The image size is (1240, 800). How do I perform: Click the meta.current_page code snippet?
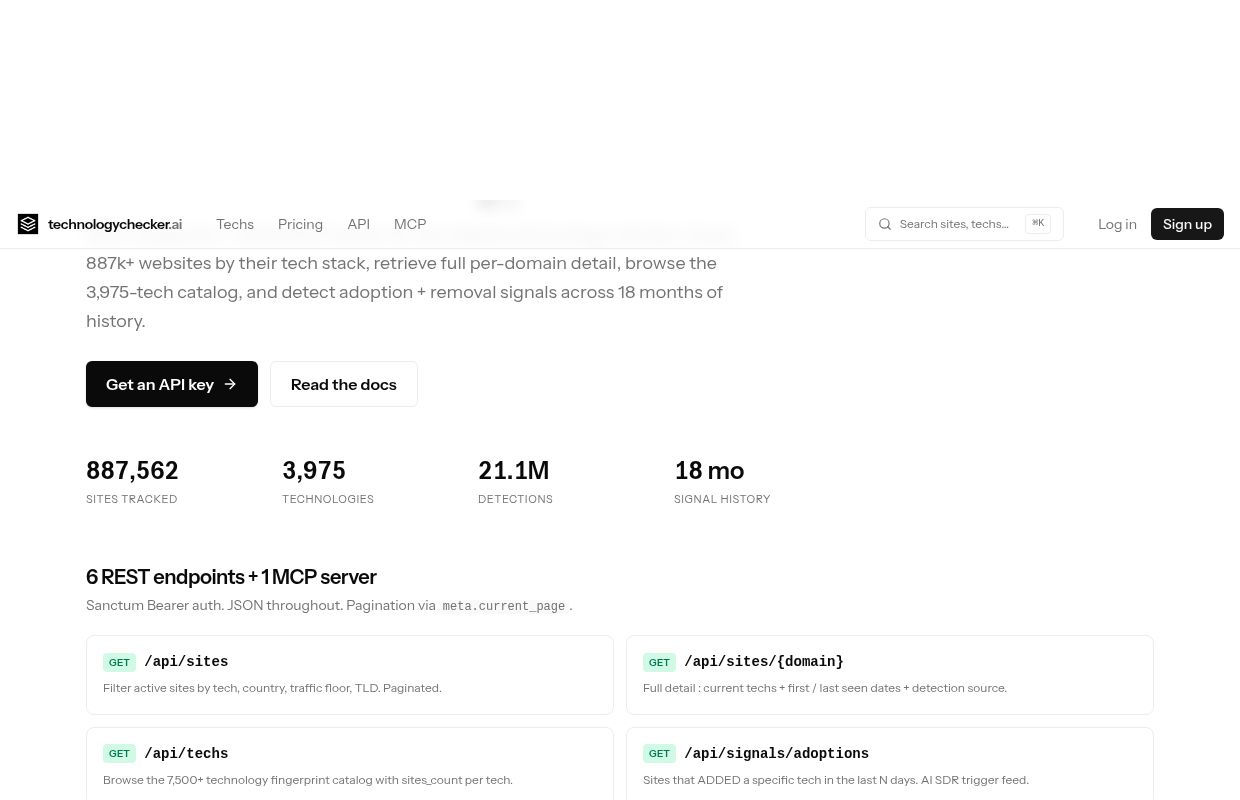(504, 606)
